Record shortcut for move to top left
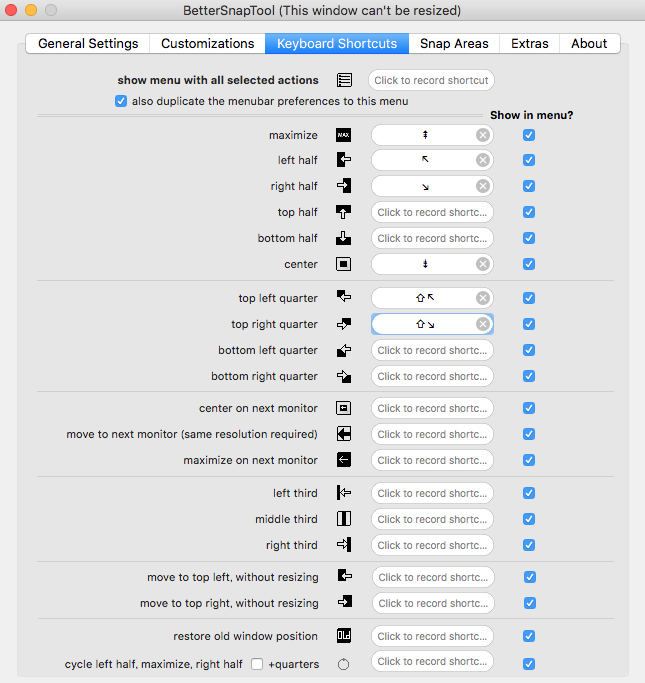The height and width of the screenshot is (683, 645). (x=433, y=577)
